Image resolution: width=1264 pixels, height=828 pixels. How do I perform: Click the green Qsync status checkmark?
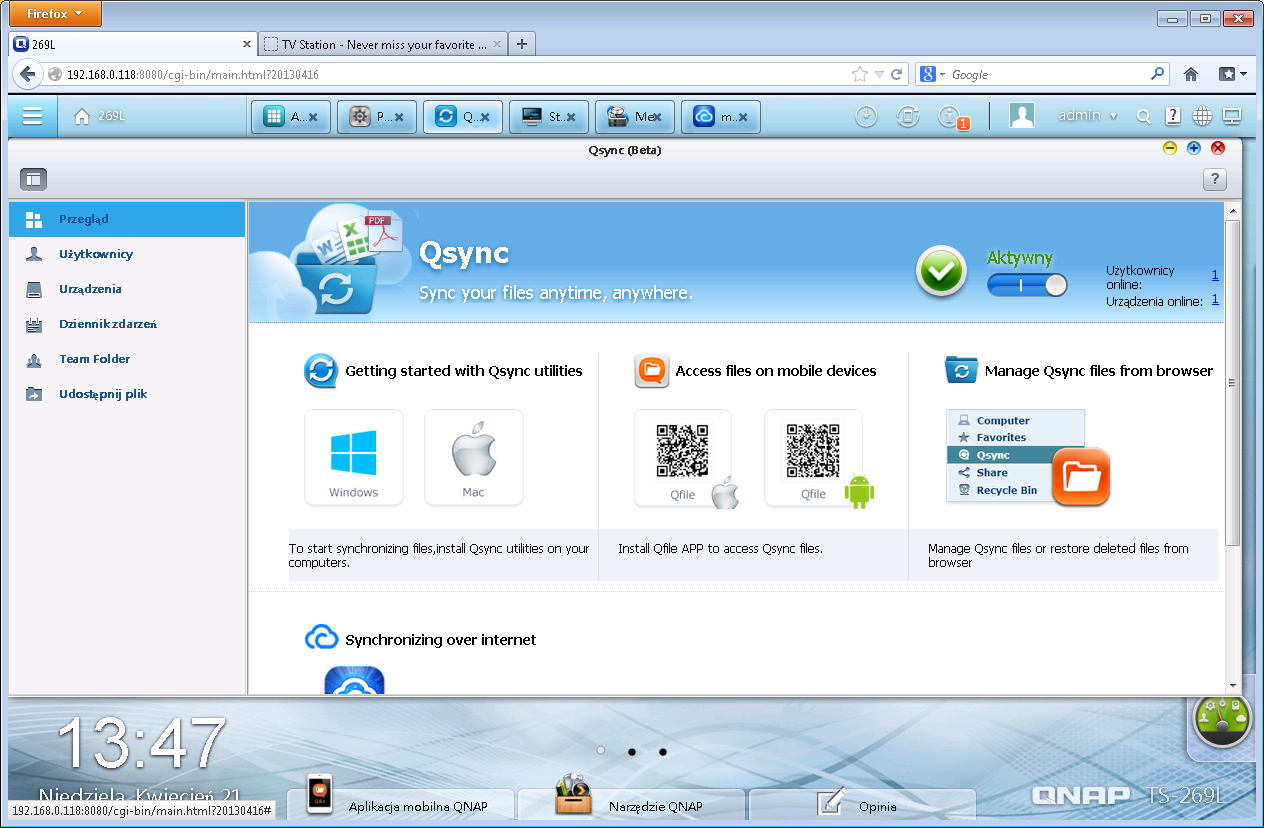coord(941,271)
